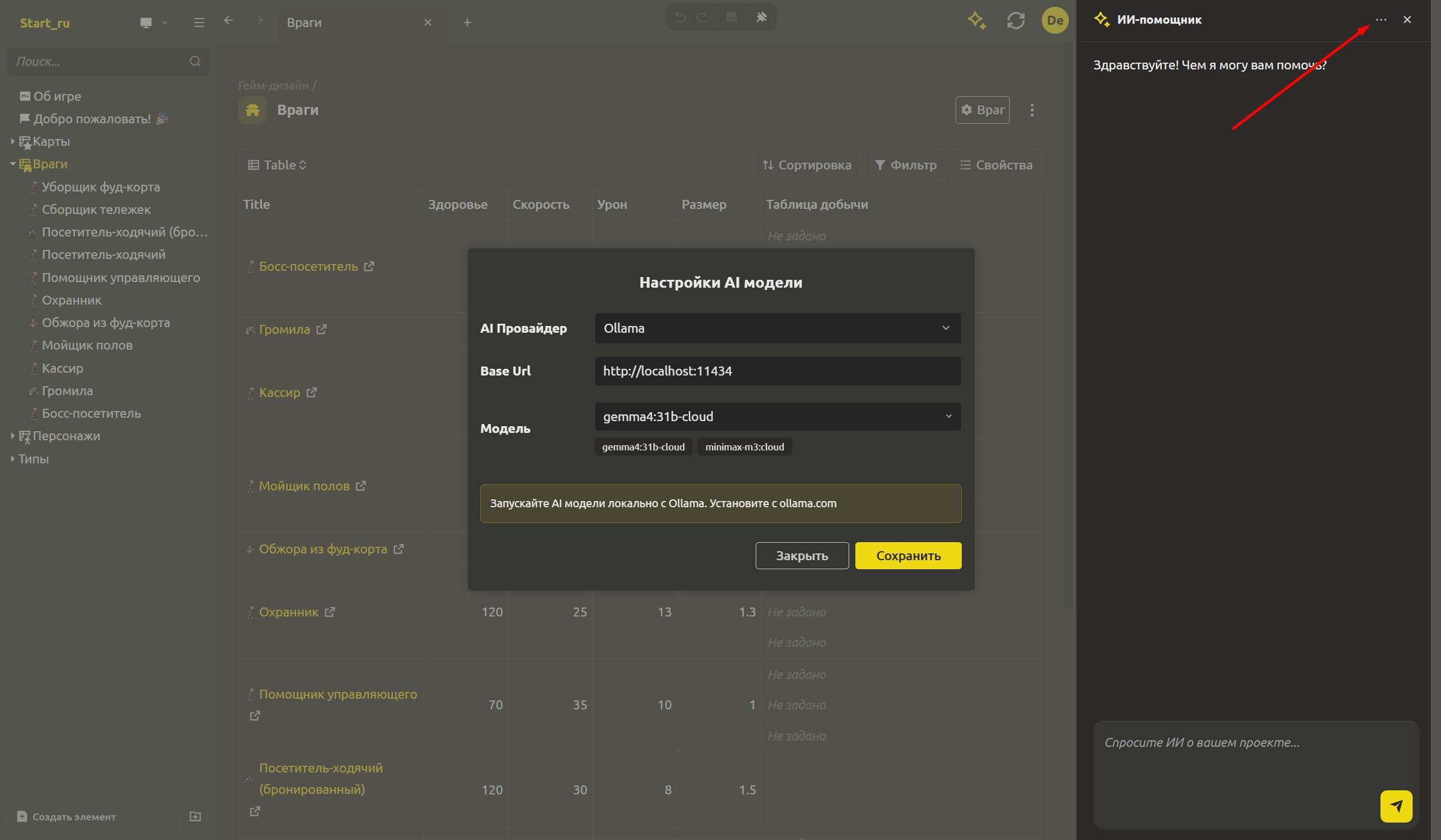Click the Сохранить button

click(908, 555)
